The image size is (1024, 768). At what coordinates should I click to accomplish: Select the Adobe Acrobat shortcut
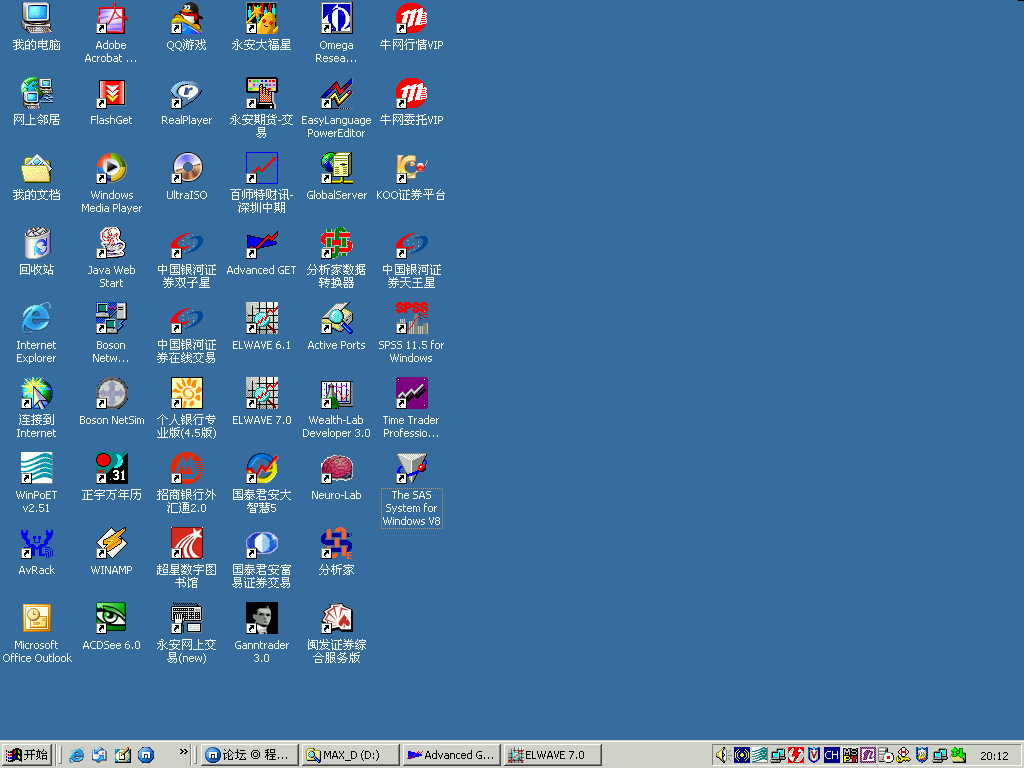pyautogui.click(x=111, y=18)
